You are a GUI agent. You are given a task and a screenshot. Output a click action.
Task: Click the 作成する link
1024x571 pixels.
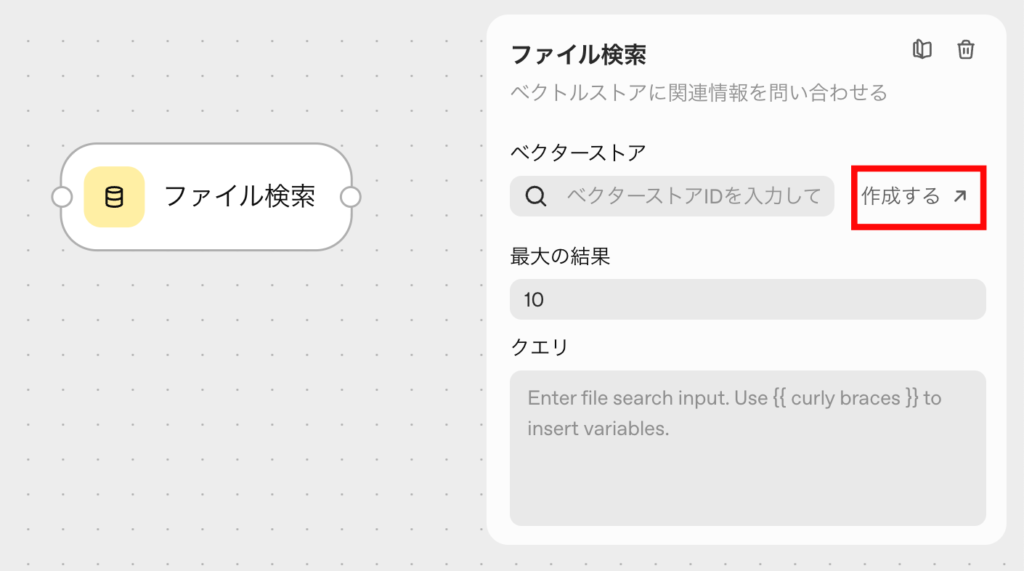901,197
